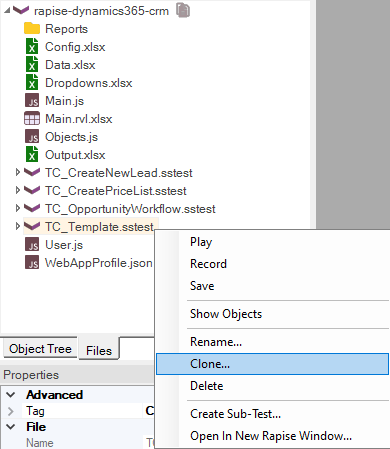Select the Config.xlsx file name
The width and height of the screenshot is (390, 449).
point(75,47)
